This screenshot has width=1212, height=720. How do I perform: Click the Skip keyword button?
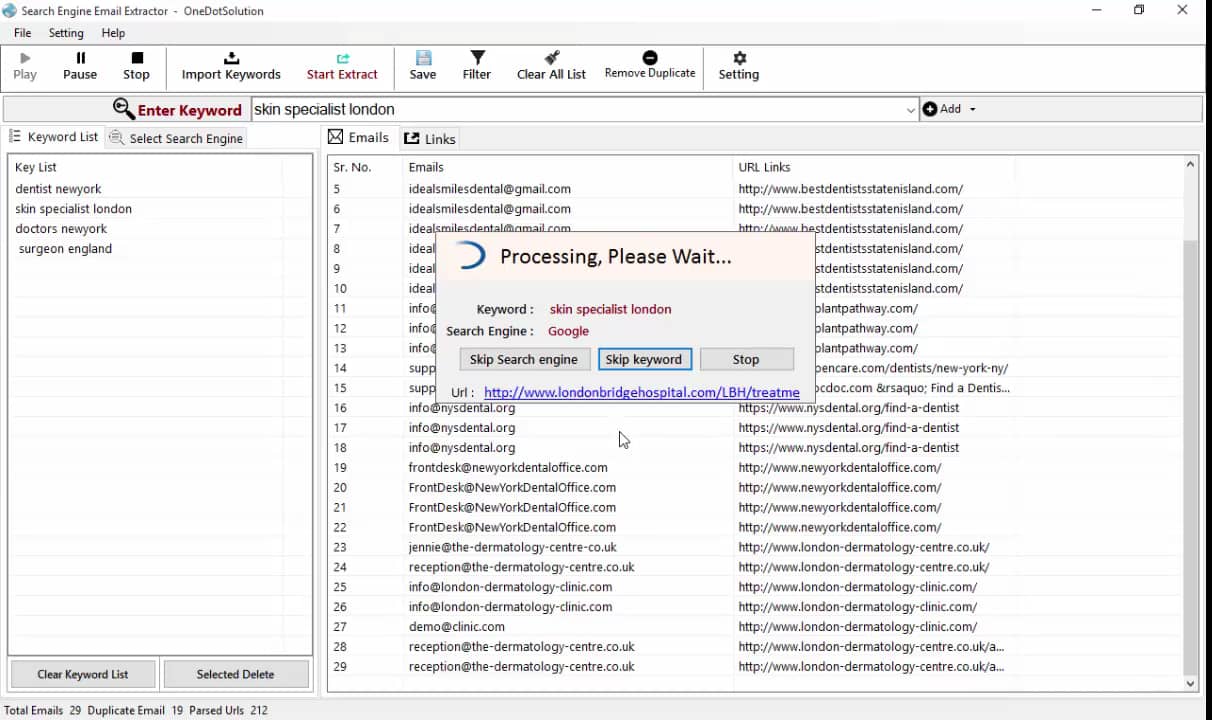point(644,359)
